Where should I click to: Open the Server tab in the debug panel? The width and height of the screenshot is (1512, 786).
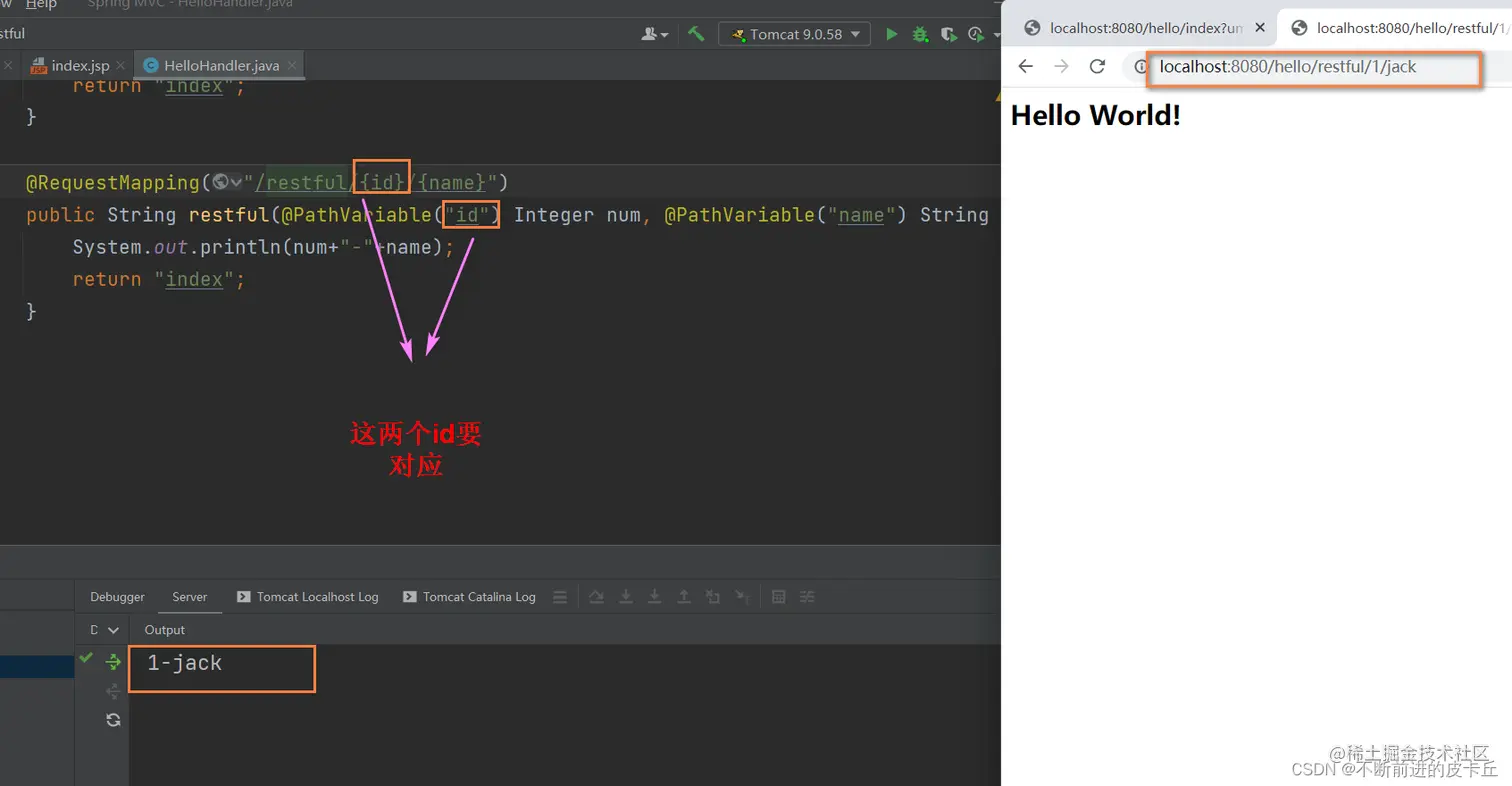point(189,597)
